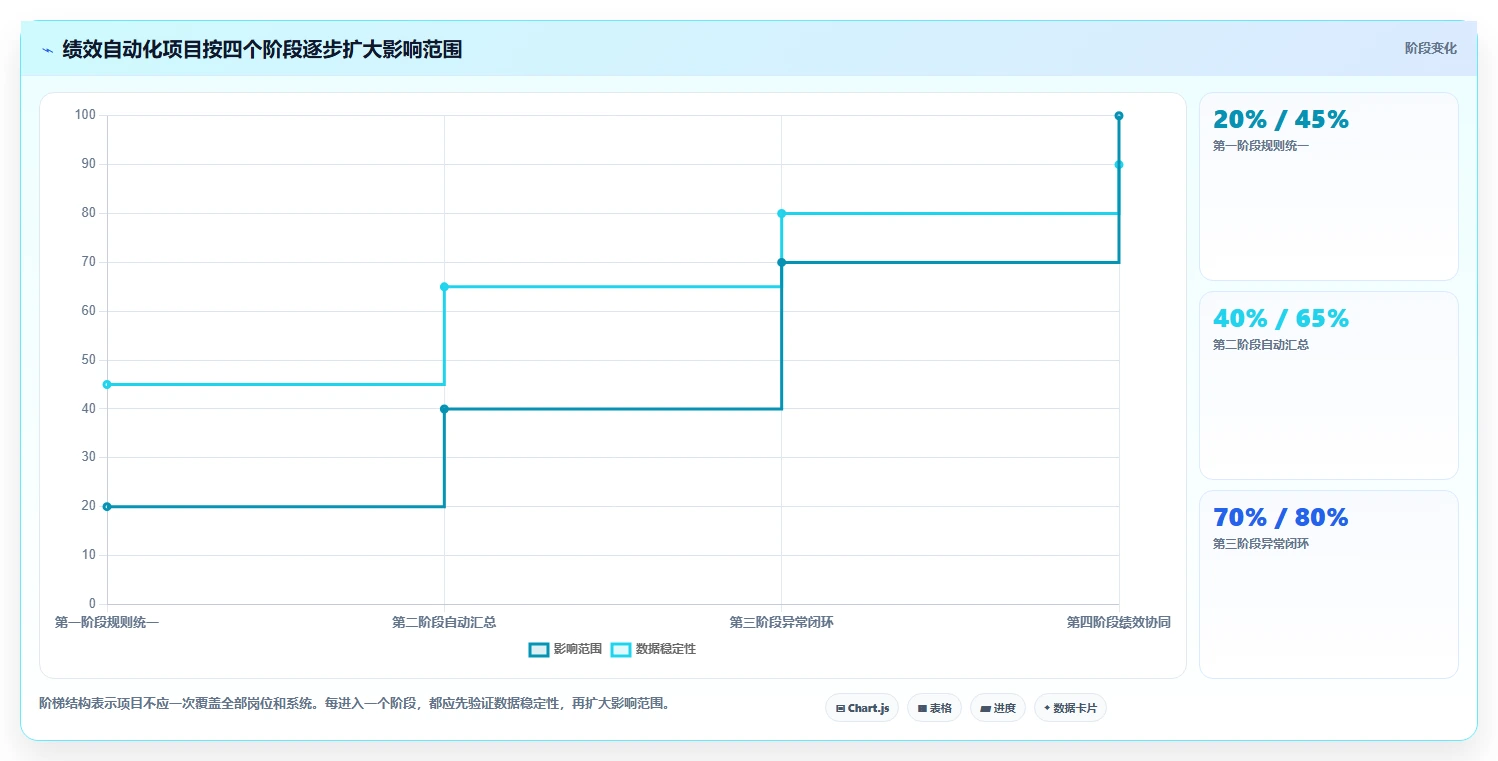
Task: Click the 20% / 45% card value
Action: [x=1281, y=120]
